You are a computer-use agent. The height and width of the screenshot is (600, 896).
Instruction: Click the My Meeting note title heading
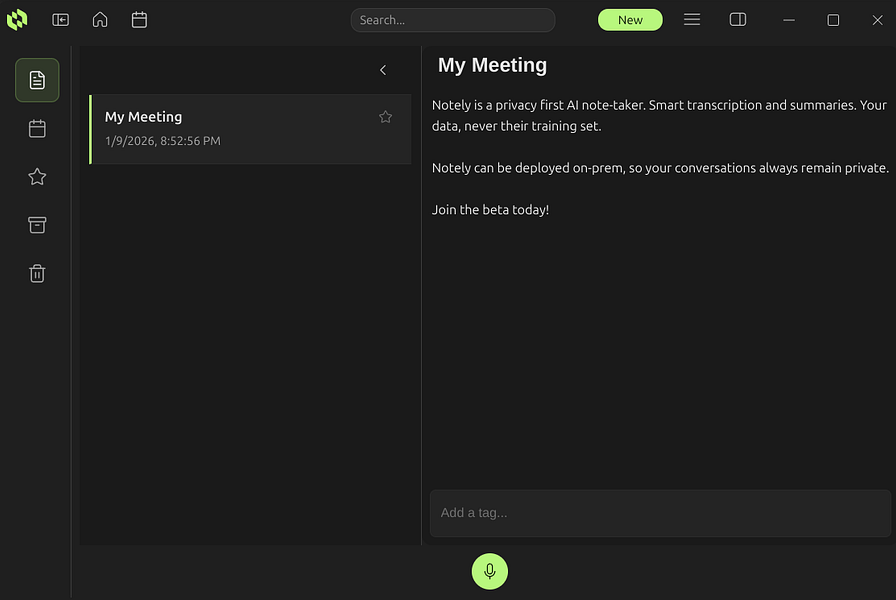[492, 65]
